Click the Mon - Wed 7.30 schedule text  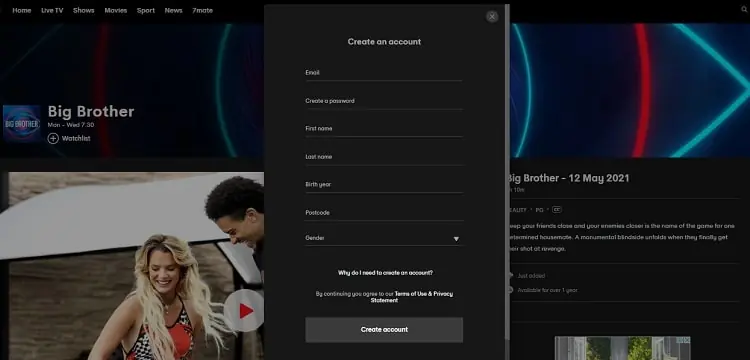[71, 125]
